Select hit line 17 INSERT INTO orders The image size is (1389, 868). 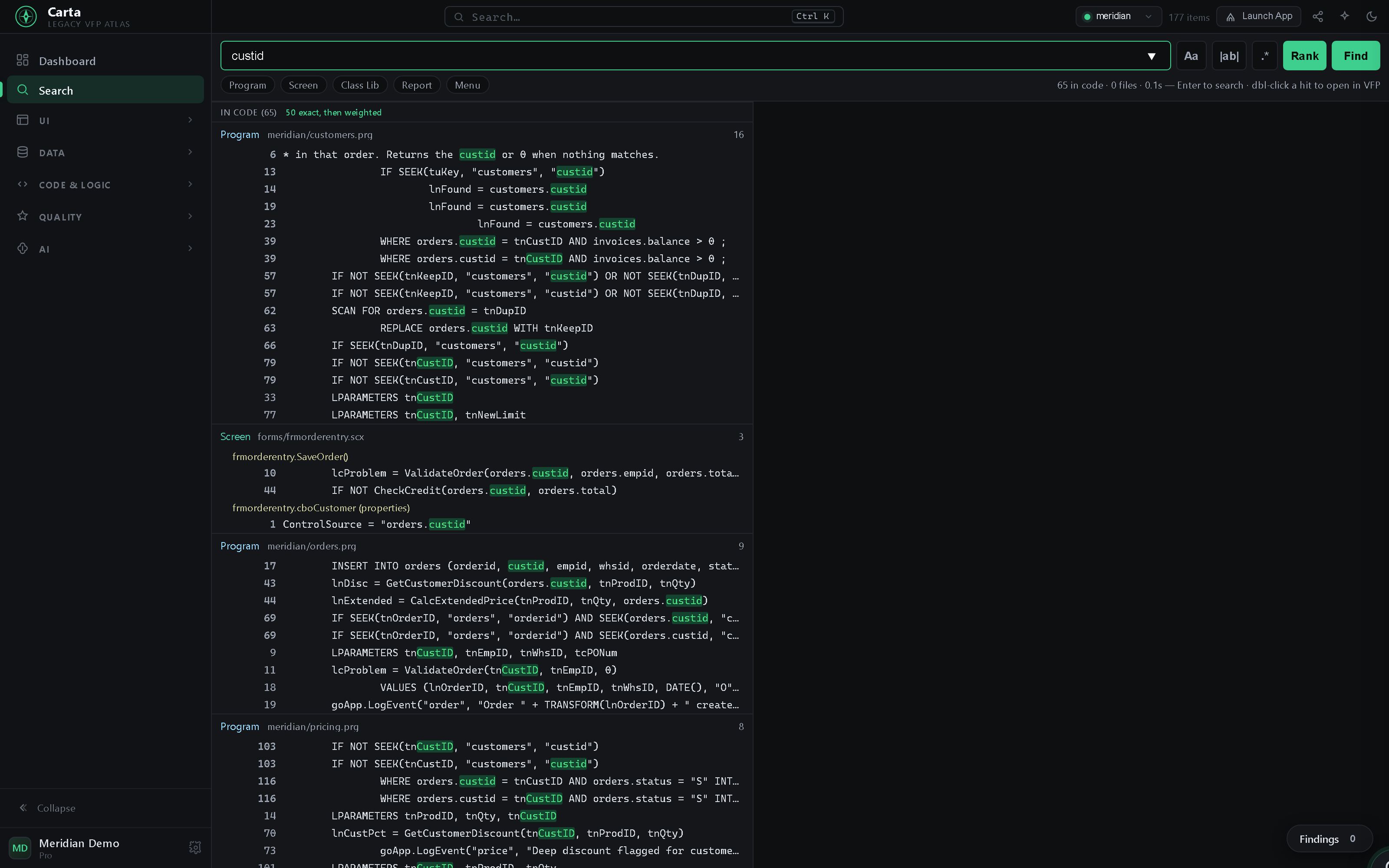tap(482, 566)
